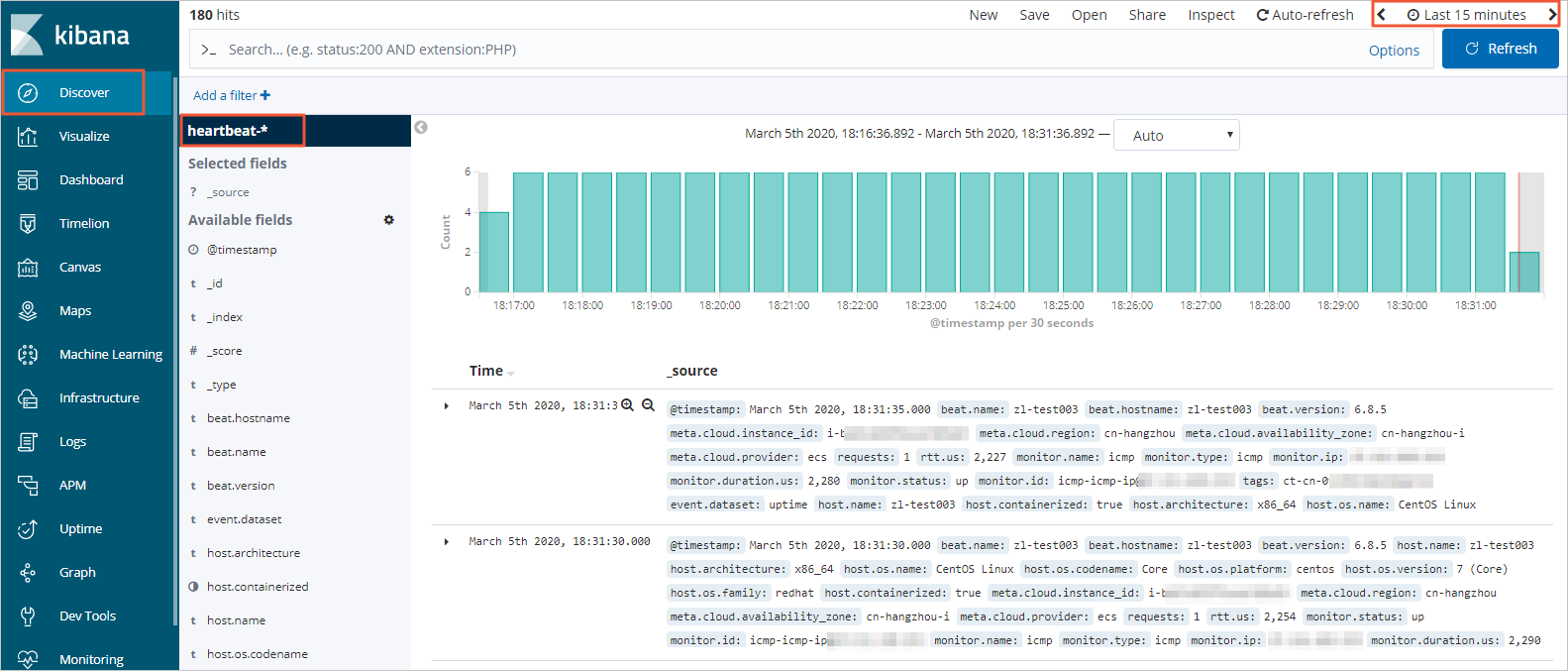Image resolution: width=1568 pixels, height=671 pixels.
Task: Open the Visualize section icon
Action: [28, 136]
